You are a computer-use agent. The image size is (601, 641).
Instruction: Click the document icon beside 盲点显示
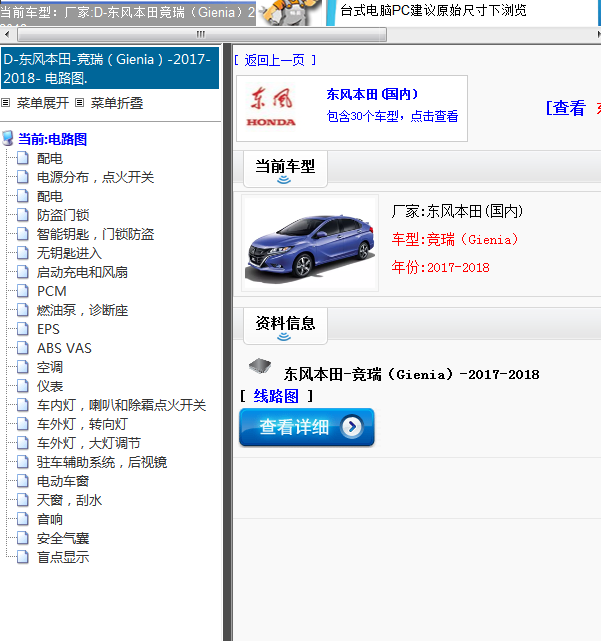[22, 557]
